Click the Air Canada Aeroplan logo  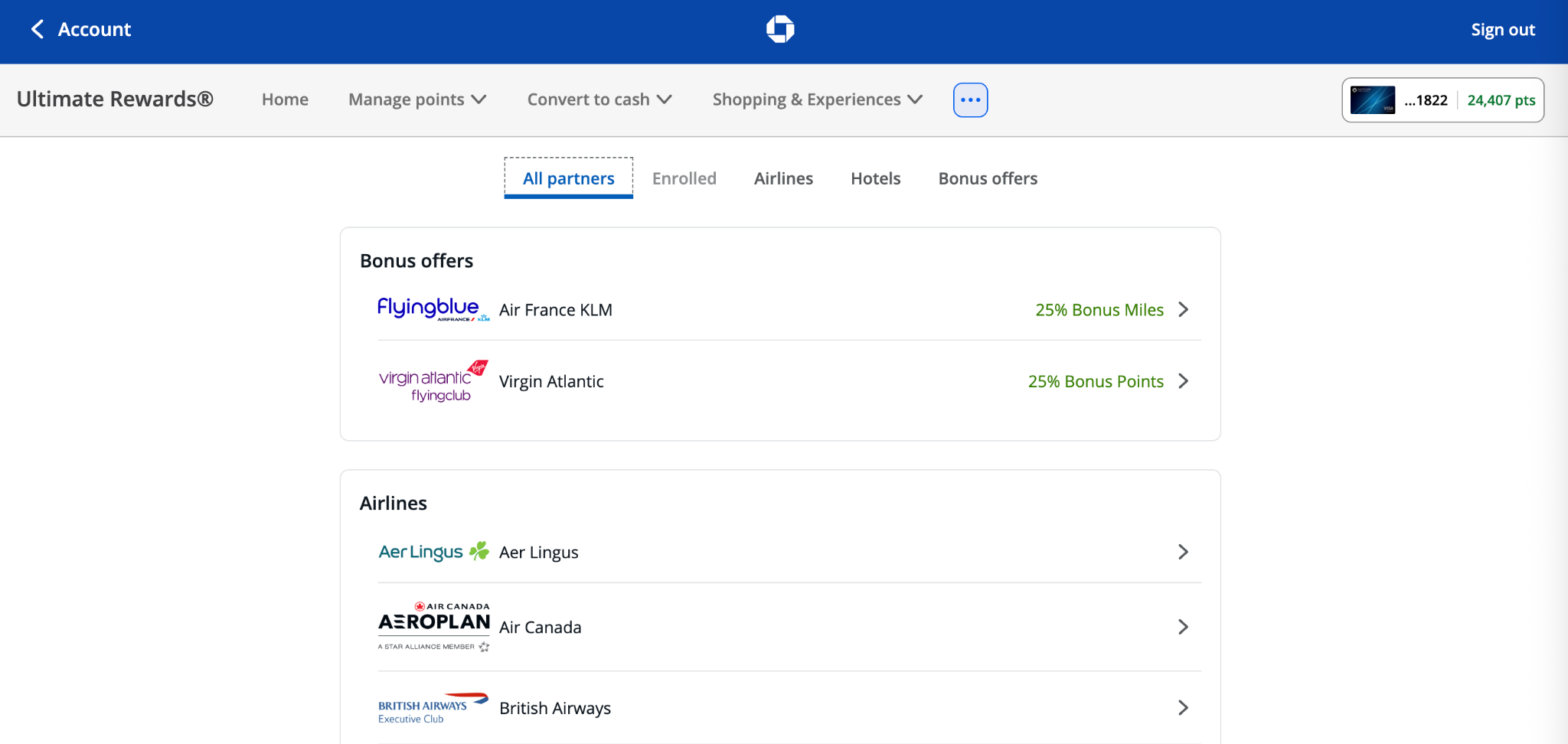[433, 627]
